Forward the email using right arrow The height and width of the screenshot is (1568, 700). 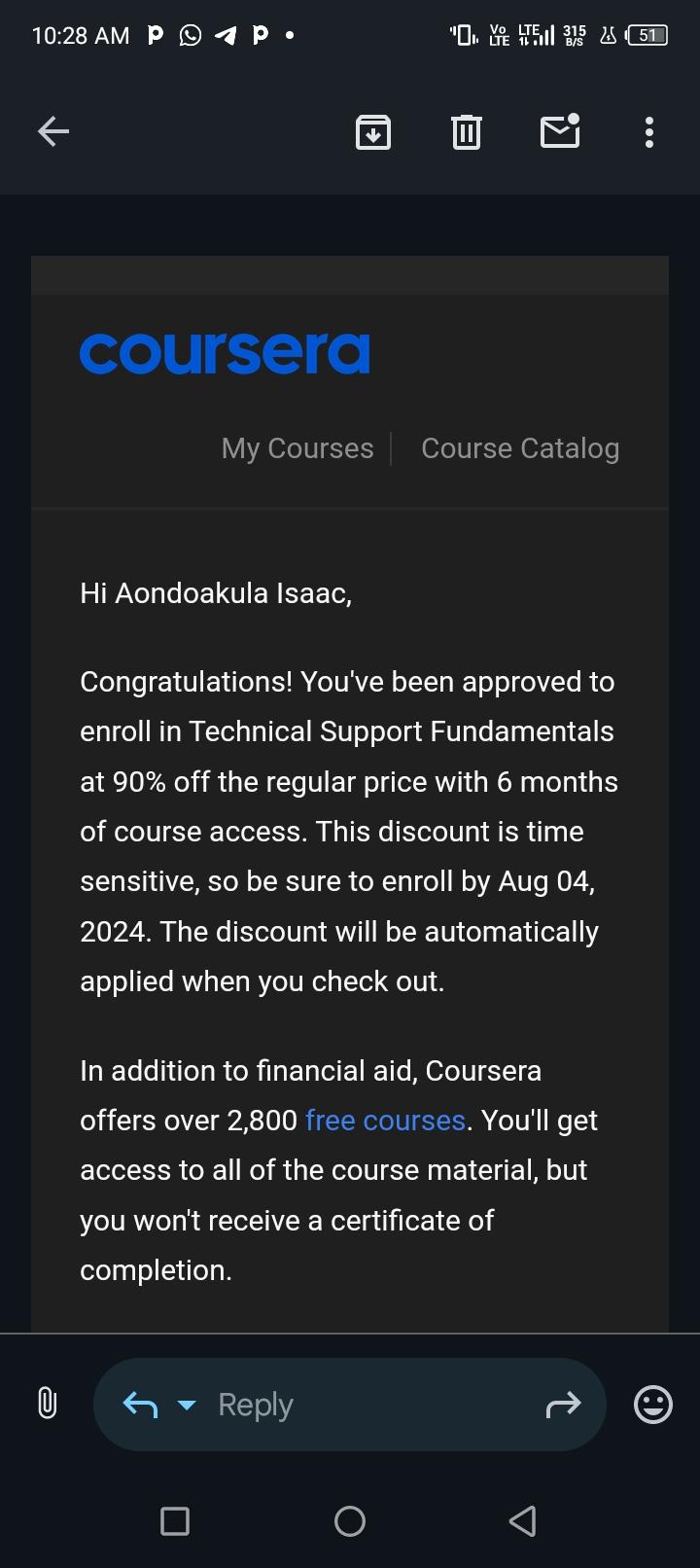[564, 1404]
